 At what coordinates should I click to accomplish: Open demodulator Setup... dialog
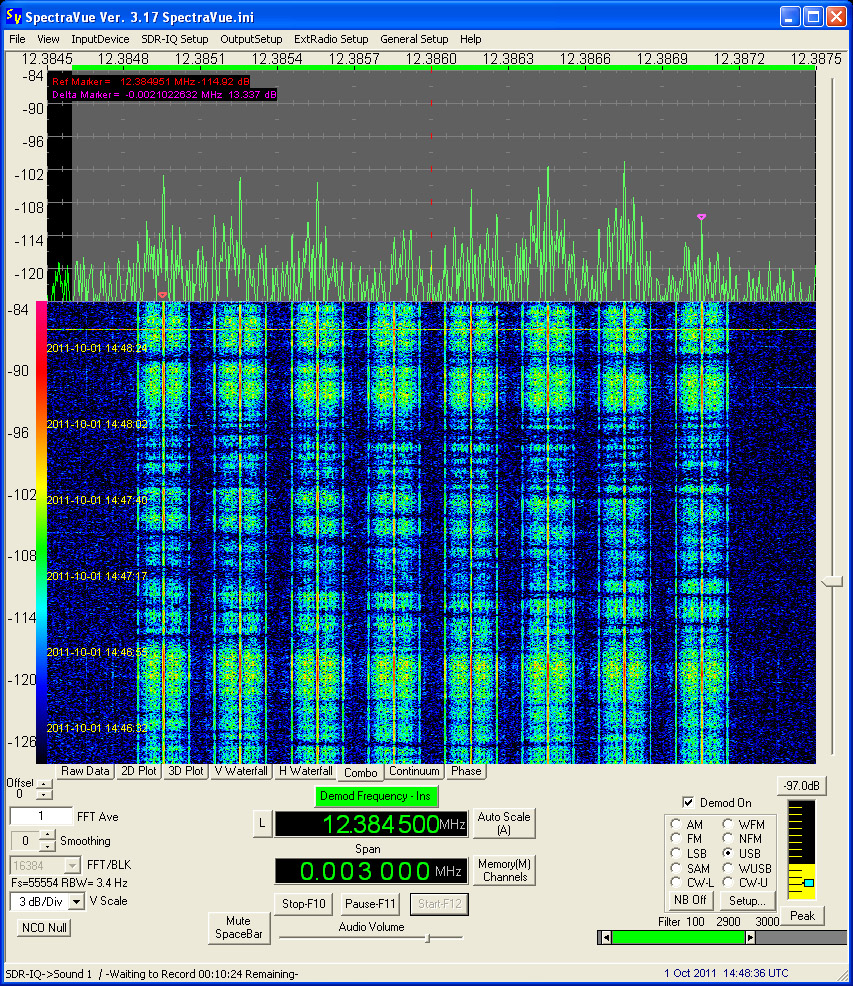point(747,900)
